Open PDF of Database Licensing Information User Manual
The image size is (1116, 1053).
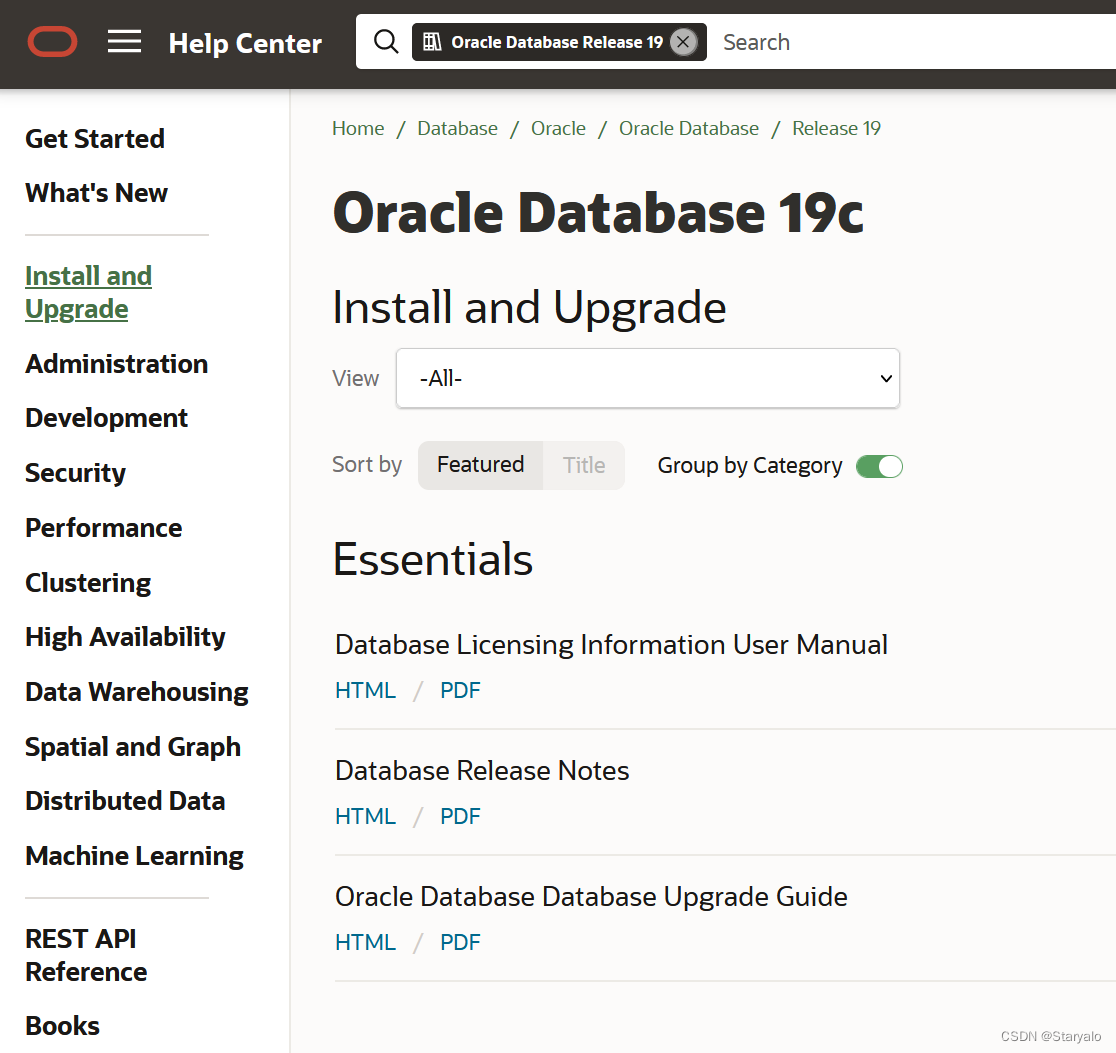tap(460, 690)
